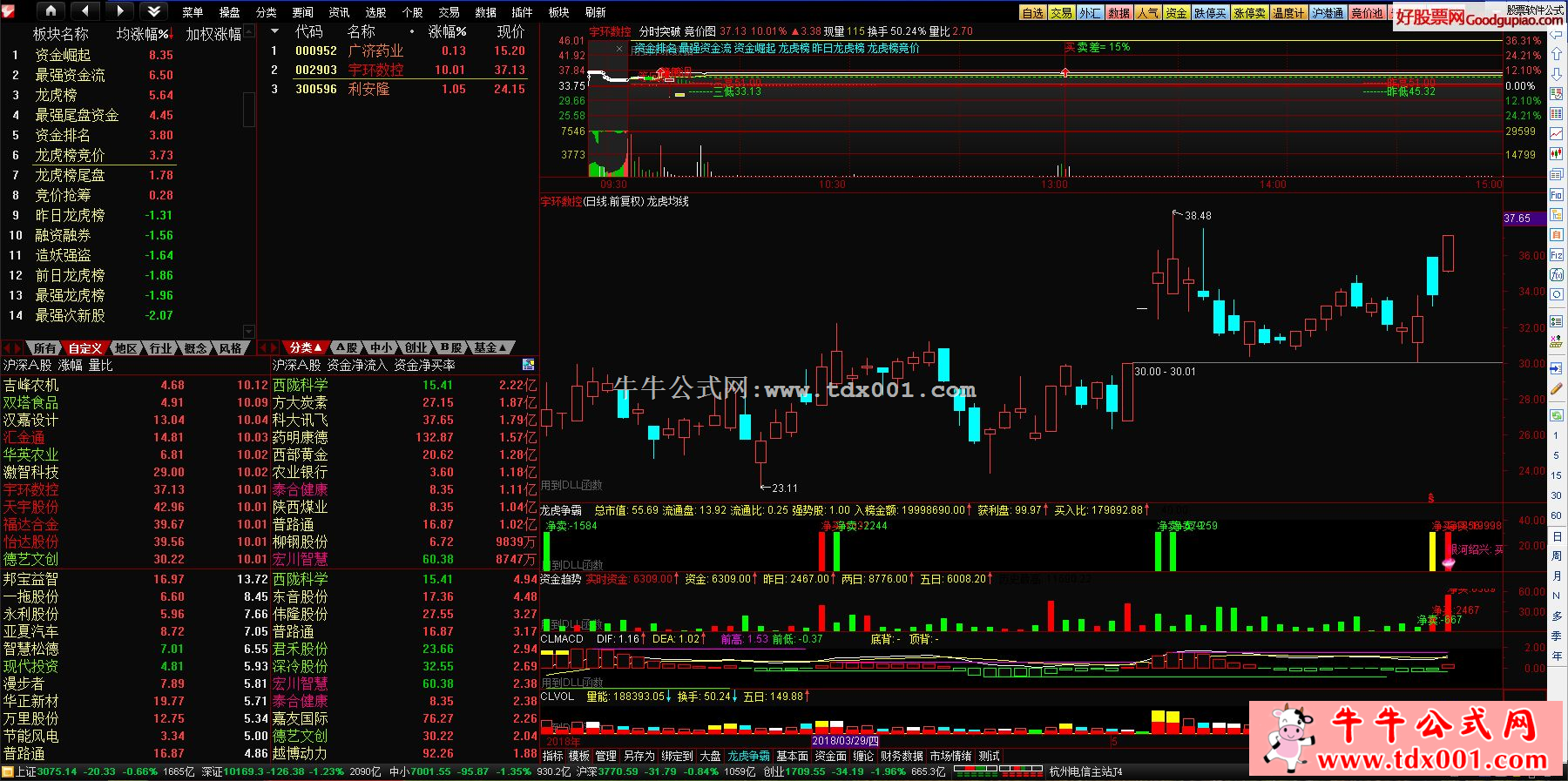This screenshot has width=1568, height=781.
Task: Click scroll-up arrow beside 加权涨幅 header
Action: point(248,33)
